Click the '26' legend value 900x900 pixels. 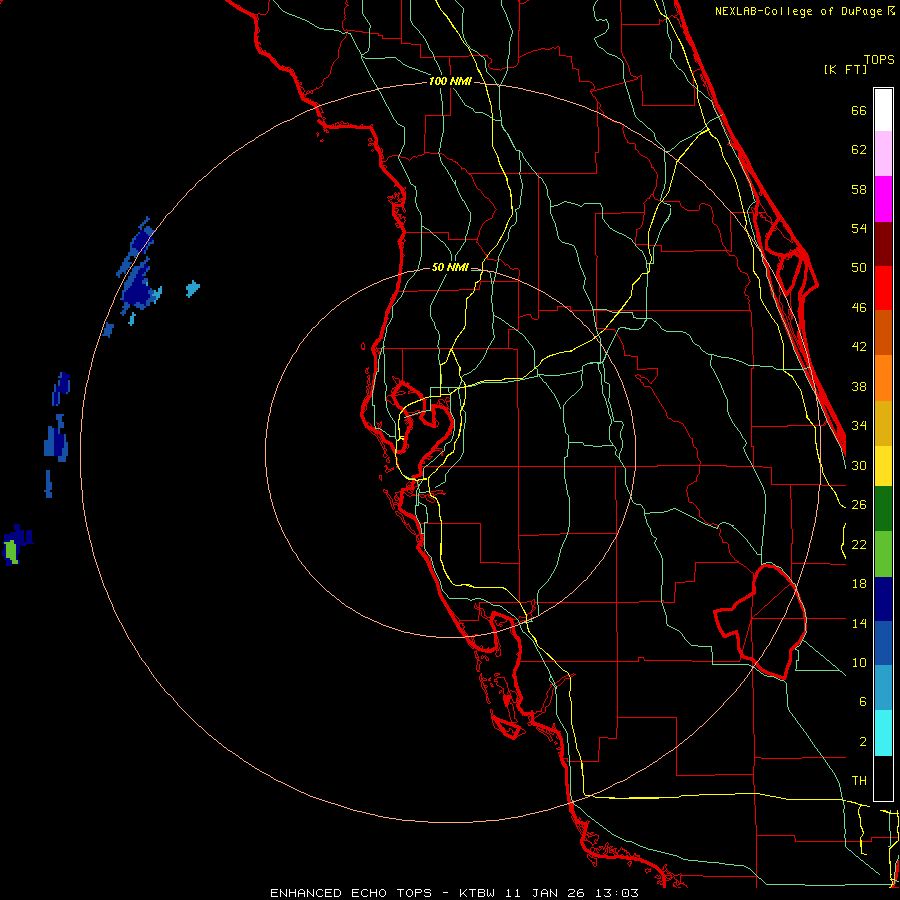[859, 505]
